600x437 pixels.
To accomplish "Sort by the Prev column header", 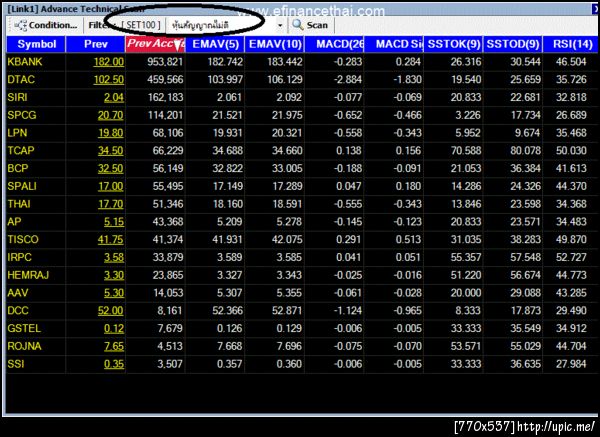I will [x=96, y=44].
